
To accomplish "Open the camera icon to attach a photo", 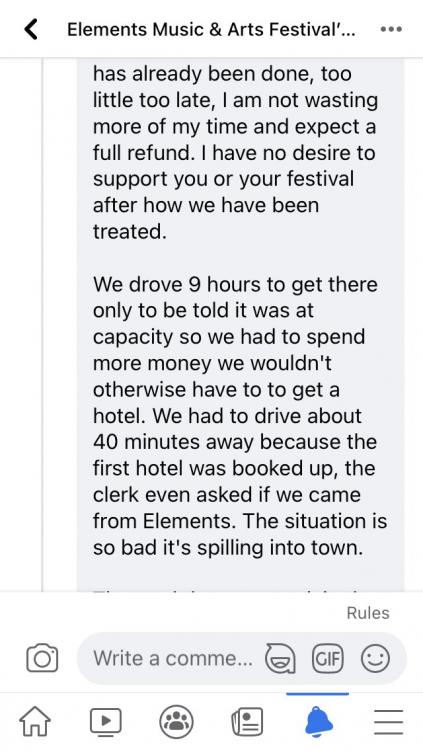I will (x=42, y=659).
